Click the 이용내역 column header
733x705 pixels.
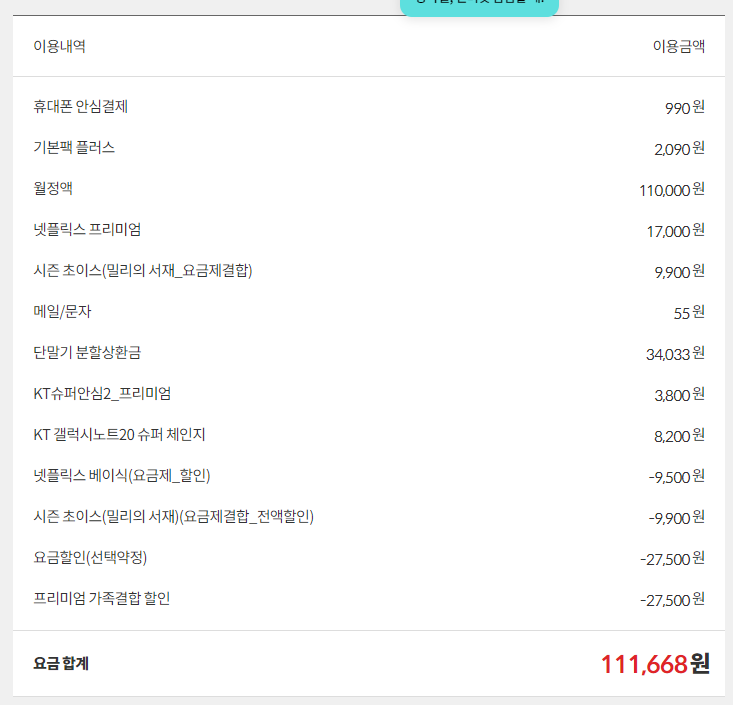(x=59, y=46)
